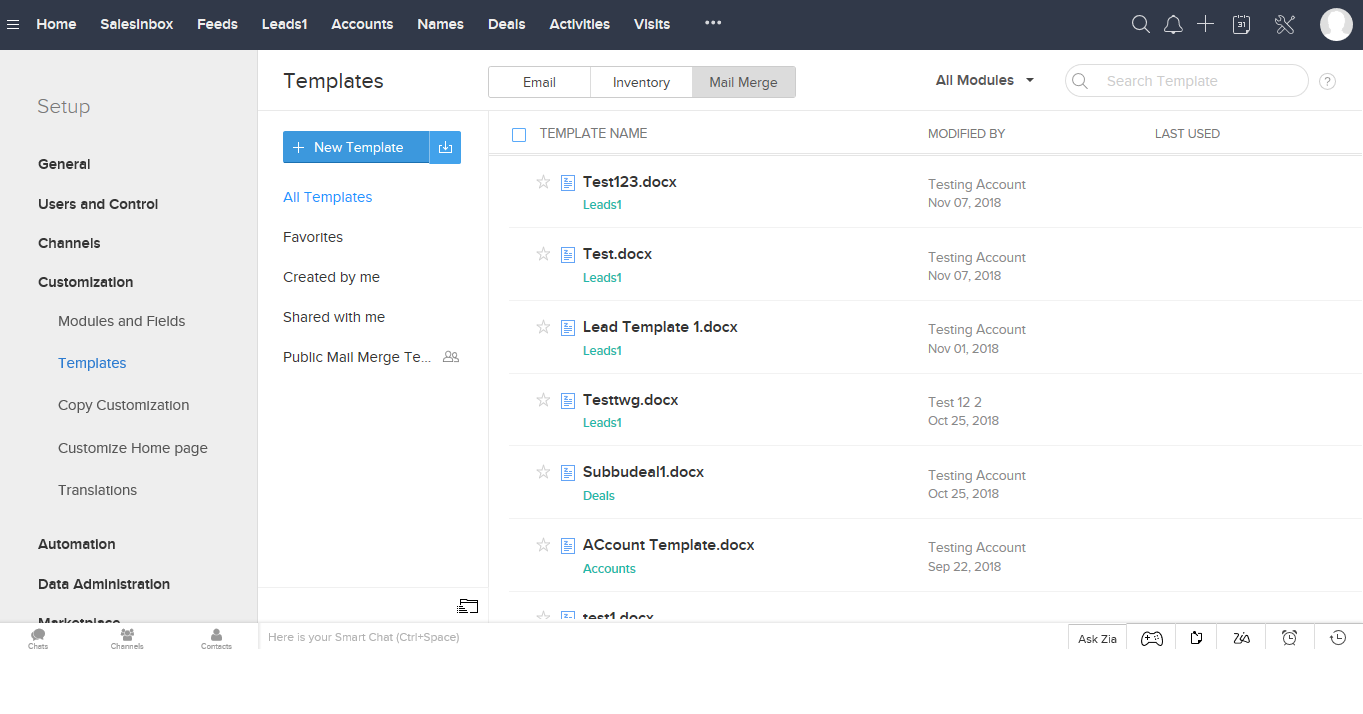
Task: Open the gamescope controller icon
Action: 1152,638
